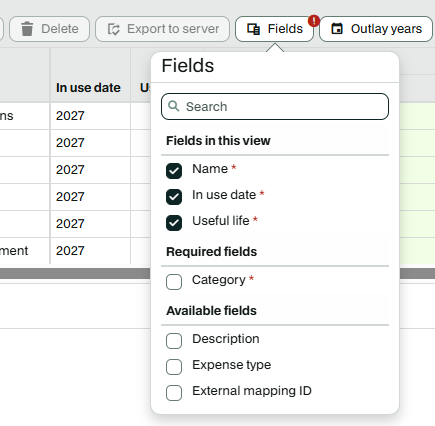
Task: Click the calendar icon in Outlay years
Action: pos(337,29)
